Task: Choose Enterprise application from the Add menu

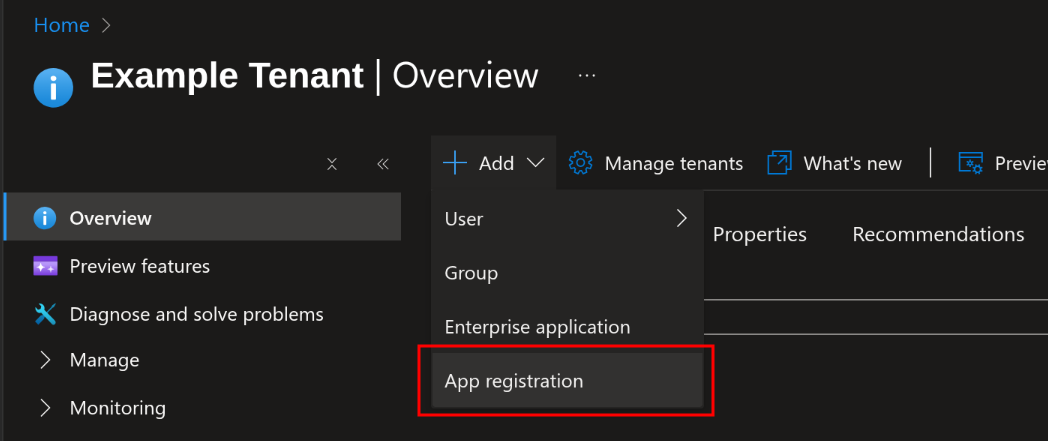Action: click(x=537, y=327)
